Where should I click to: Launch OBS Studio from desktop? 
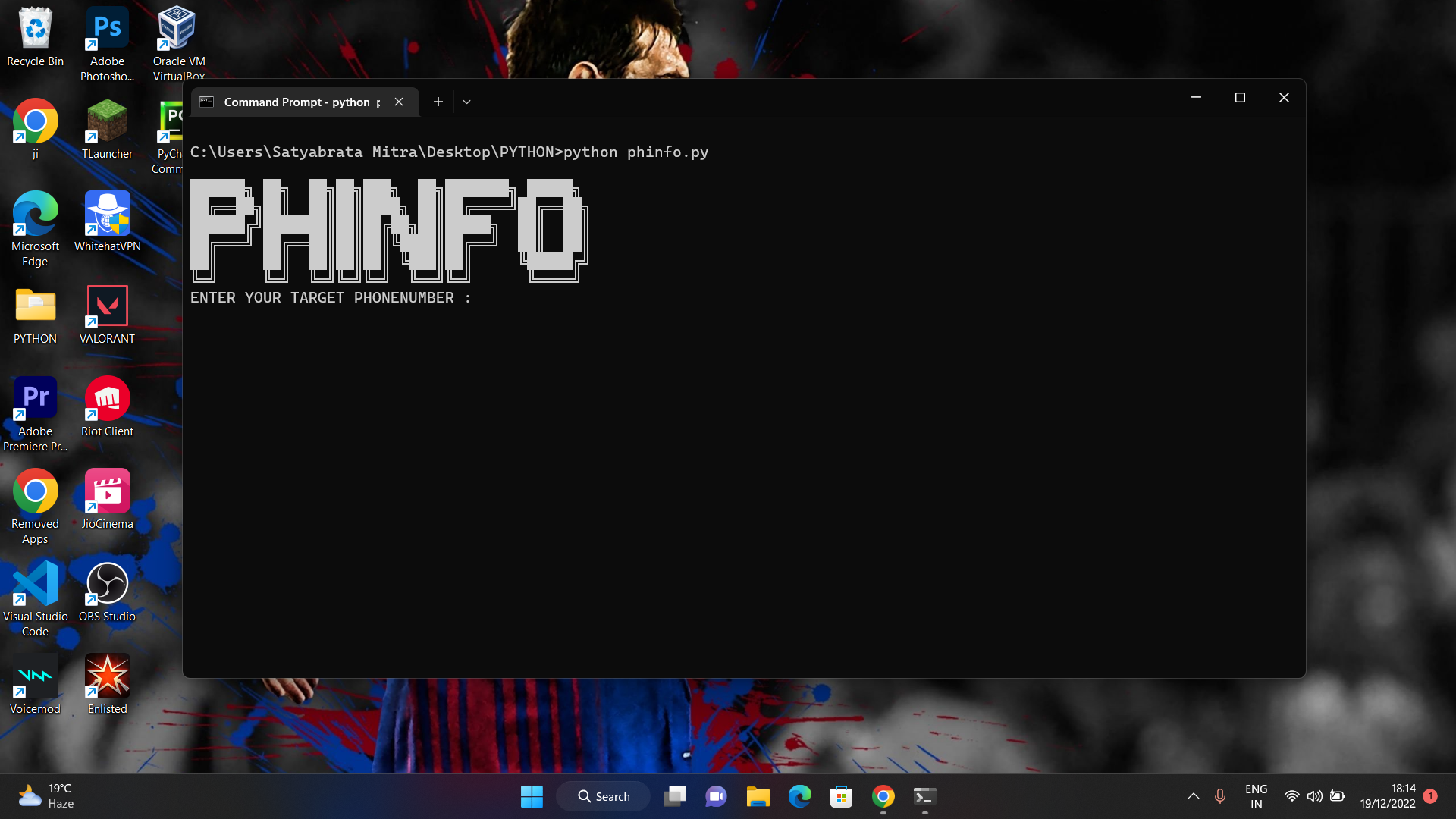(x=107, y=585)
